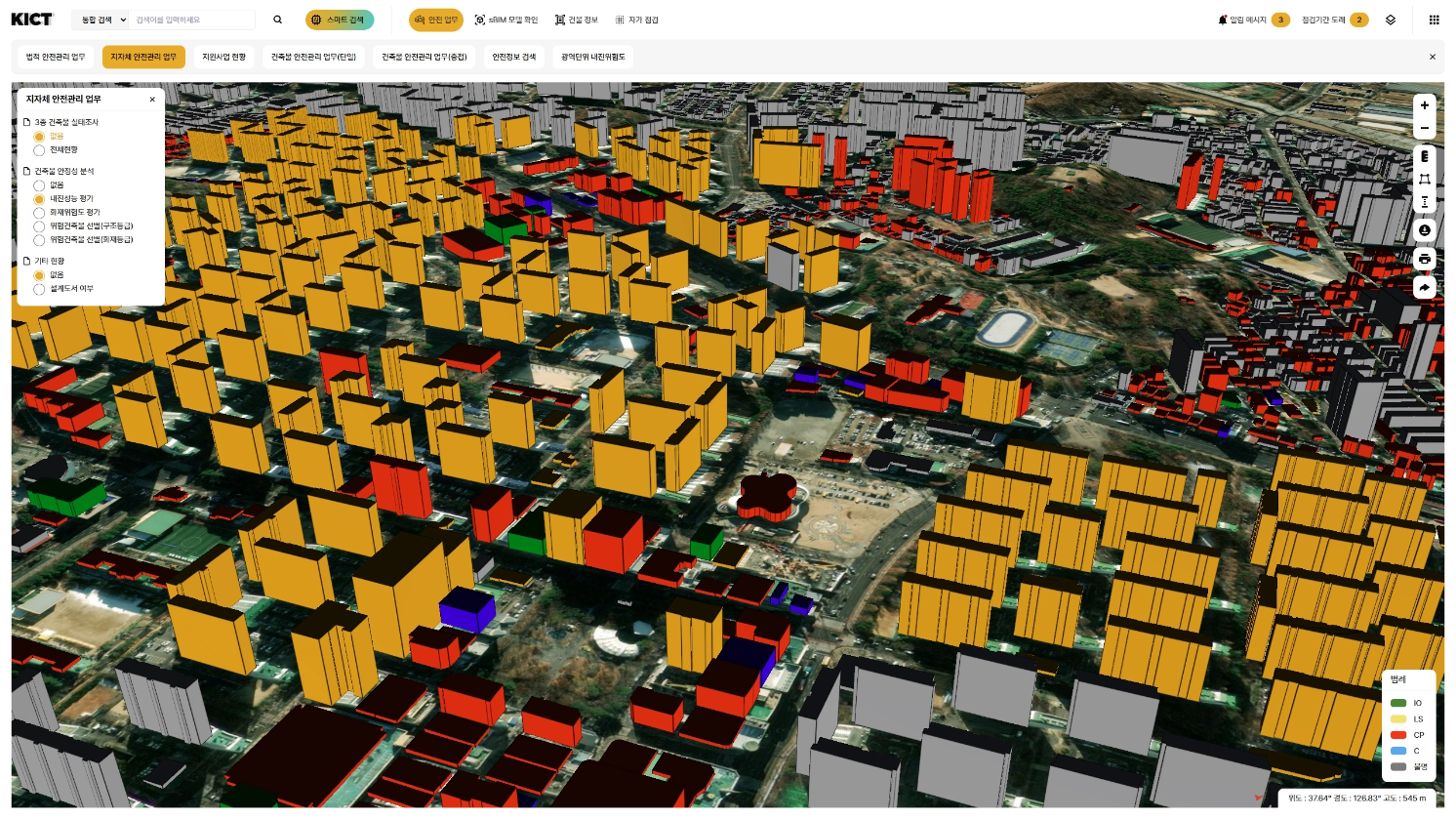The image size is (1456, 819).
Task: Click the zoom in plus button
Action: 1425,105
